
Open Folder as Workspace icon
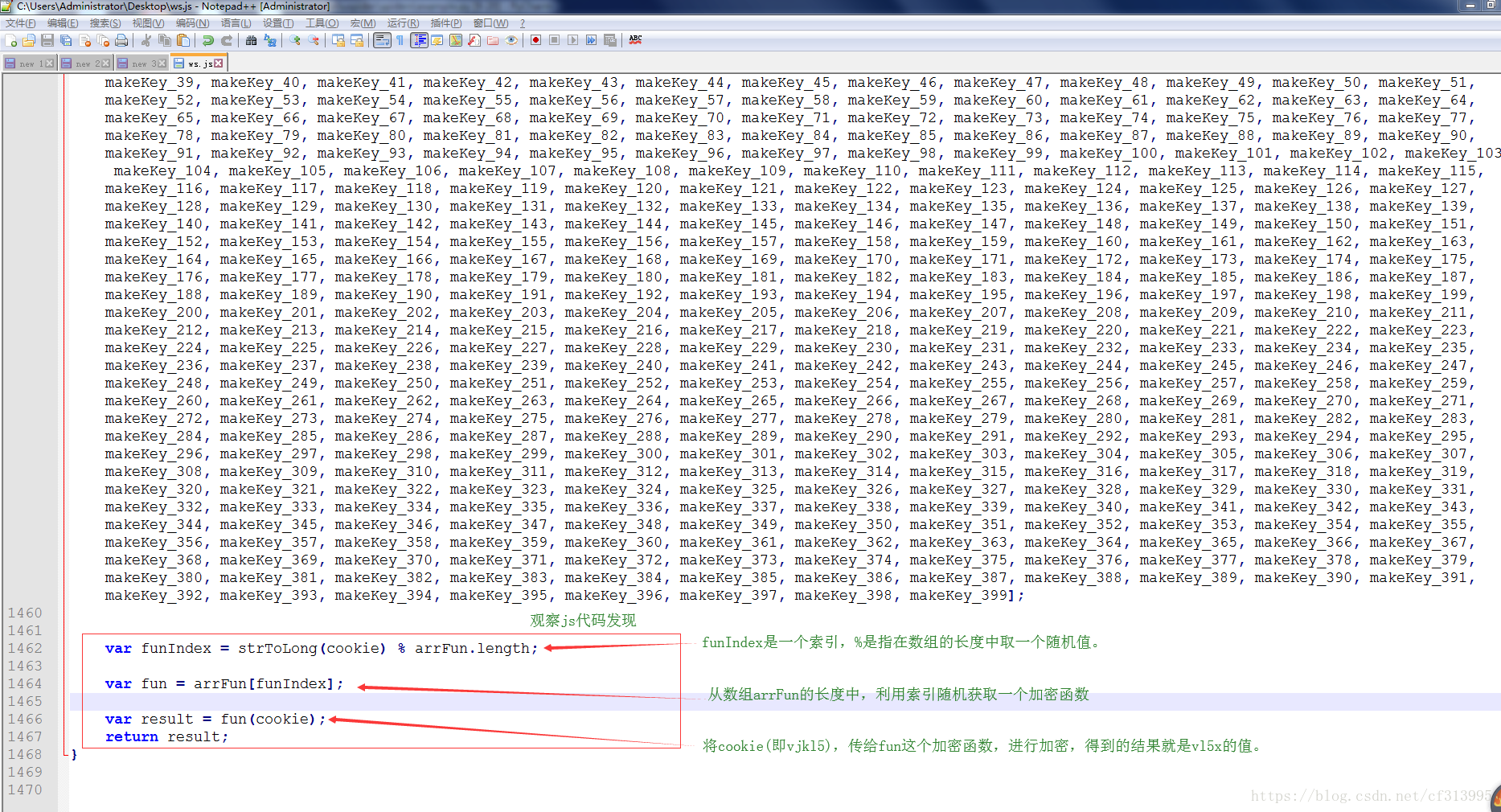493,40
